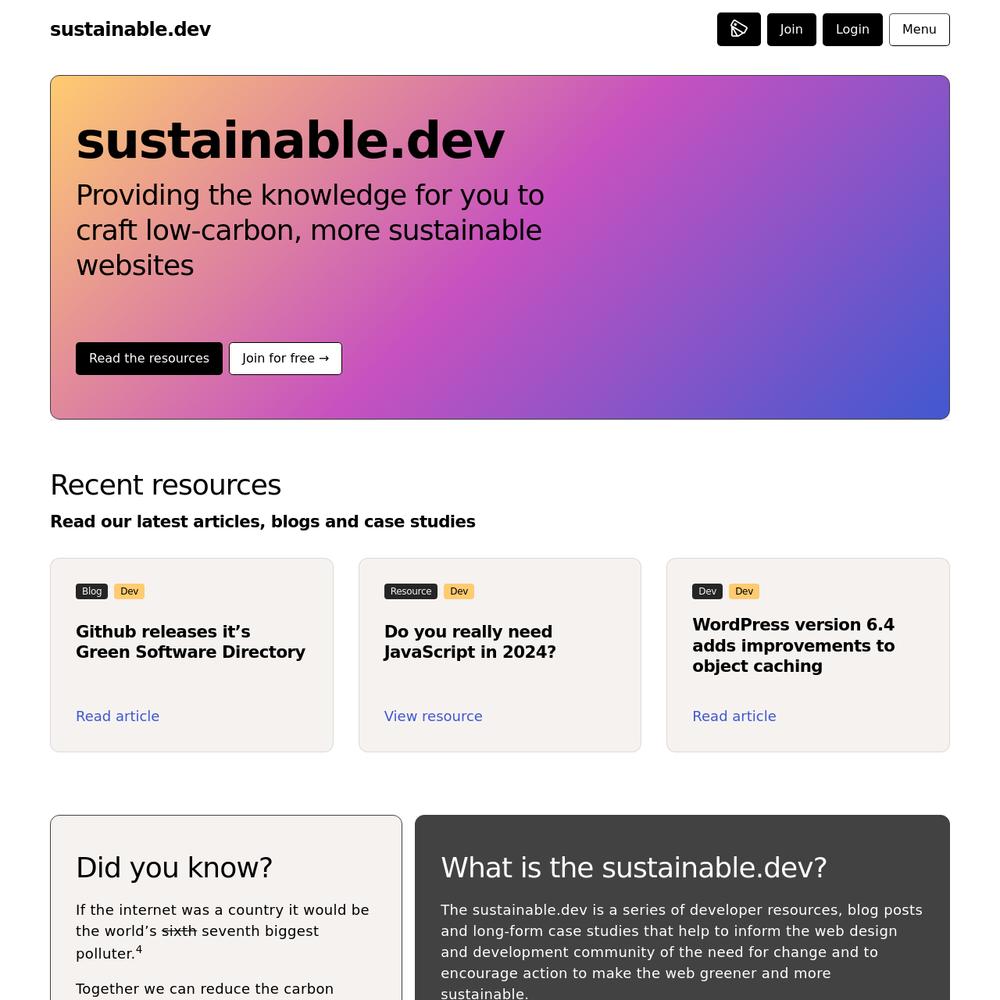
Task: Open View resource link for JavaScript card
Action: 433,716
